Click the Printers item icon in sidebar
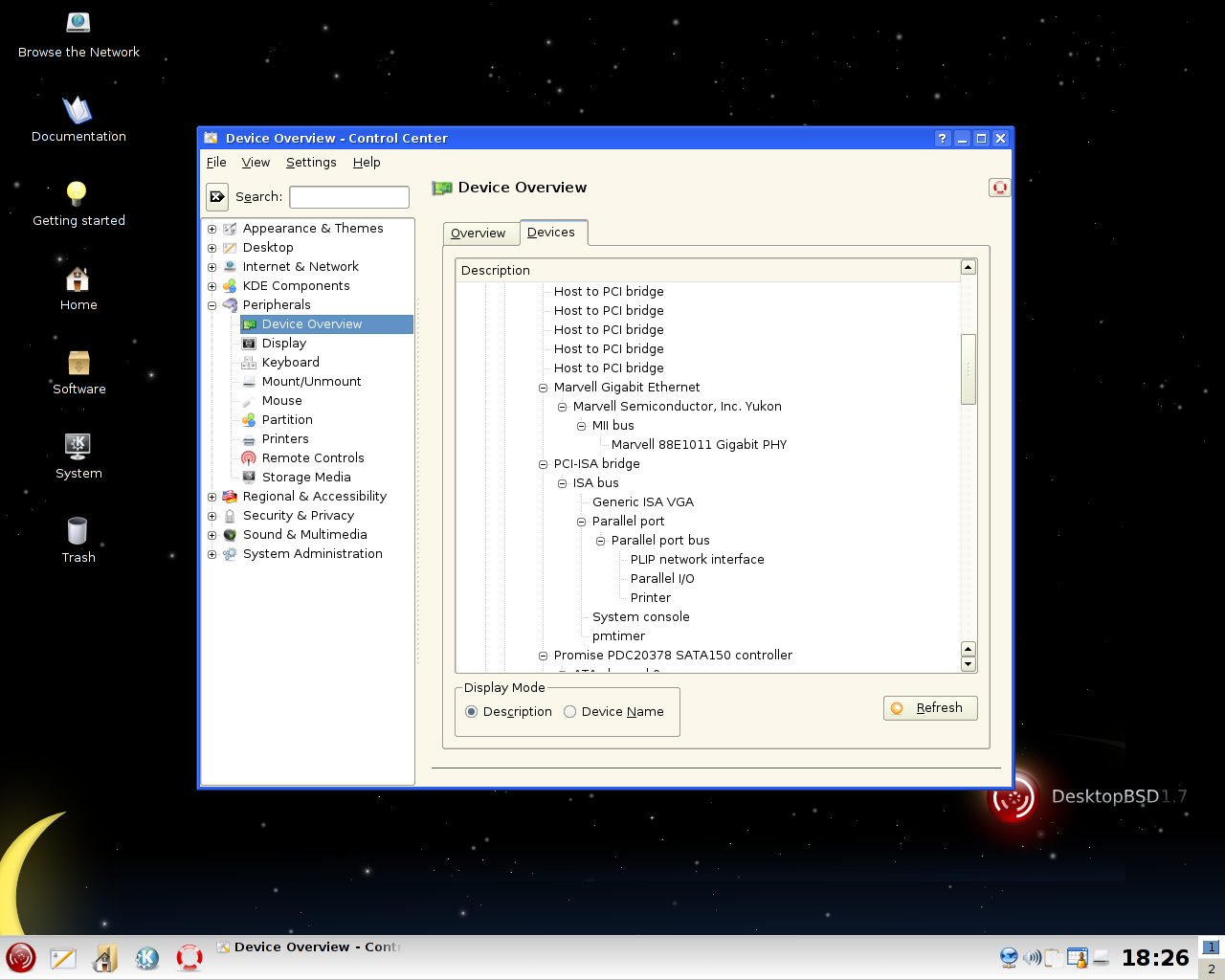Viewport: 1225px width, 980px height. pos(249,439)
